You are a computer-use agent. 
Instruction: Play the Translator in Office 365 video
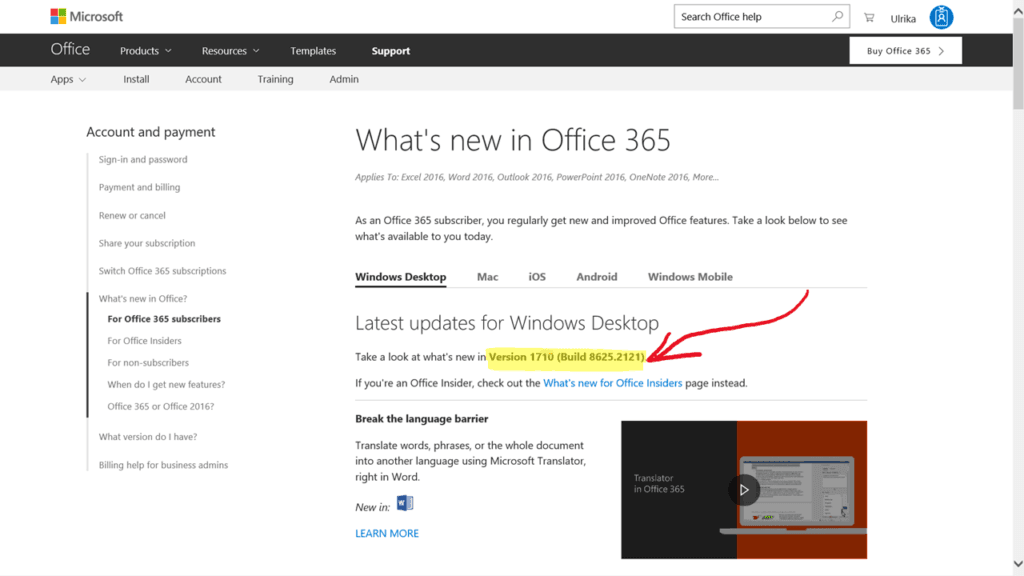(x=743, y=489)
